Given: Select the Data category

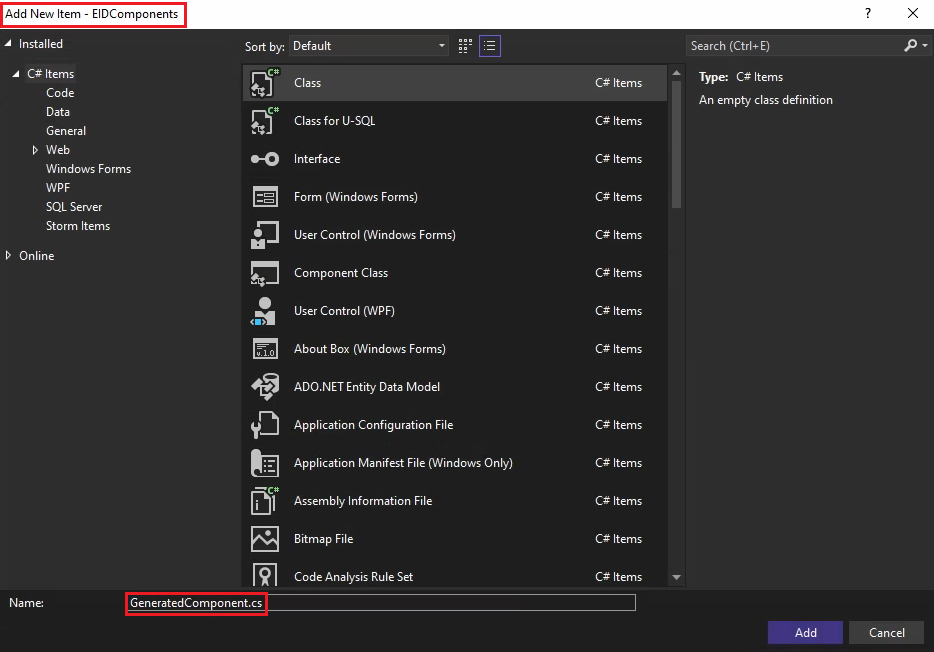Looking at the screenshot, I should (x=58, y=112).
